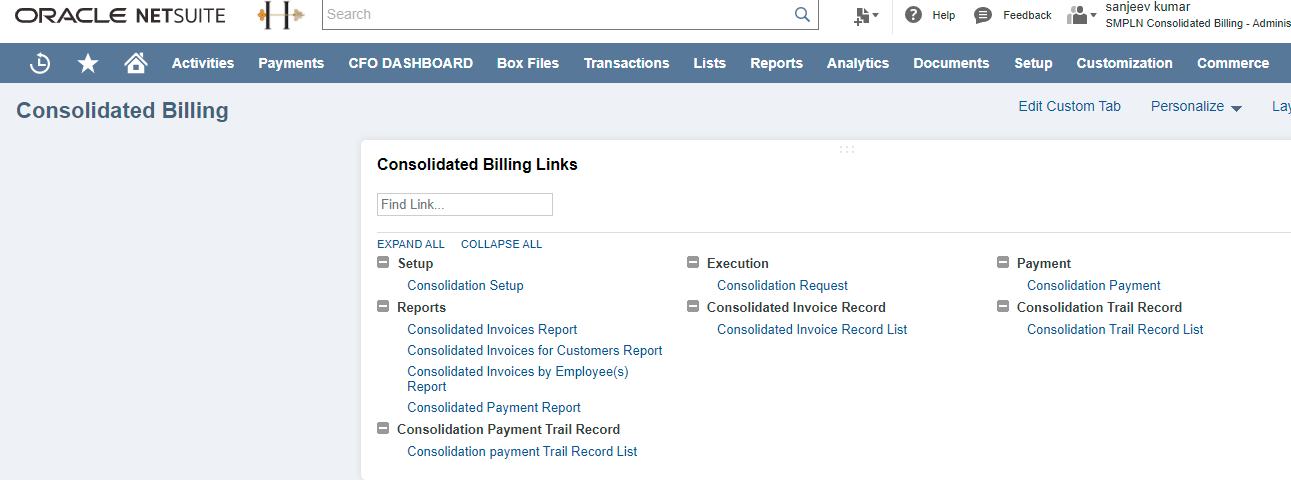The width and height of the screenshot is (1291, 480).
Task: Open the Shortcuts star icon
Action: tap(88, 63)
